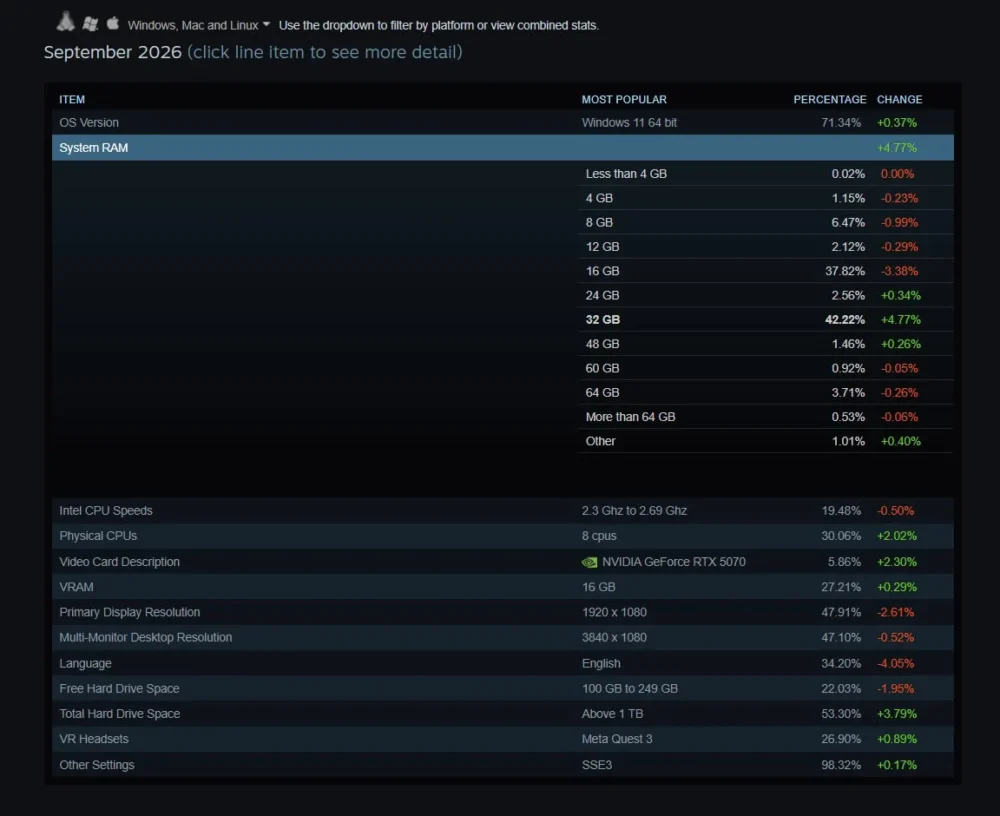This screenshot has height=816, width=1000.
Task: Click the 'English' language value
Action: (601, 663)
